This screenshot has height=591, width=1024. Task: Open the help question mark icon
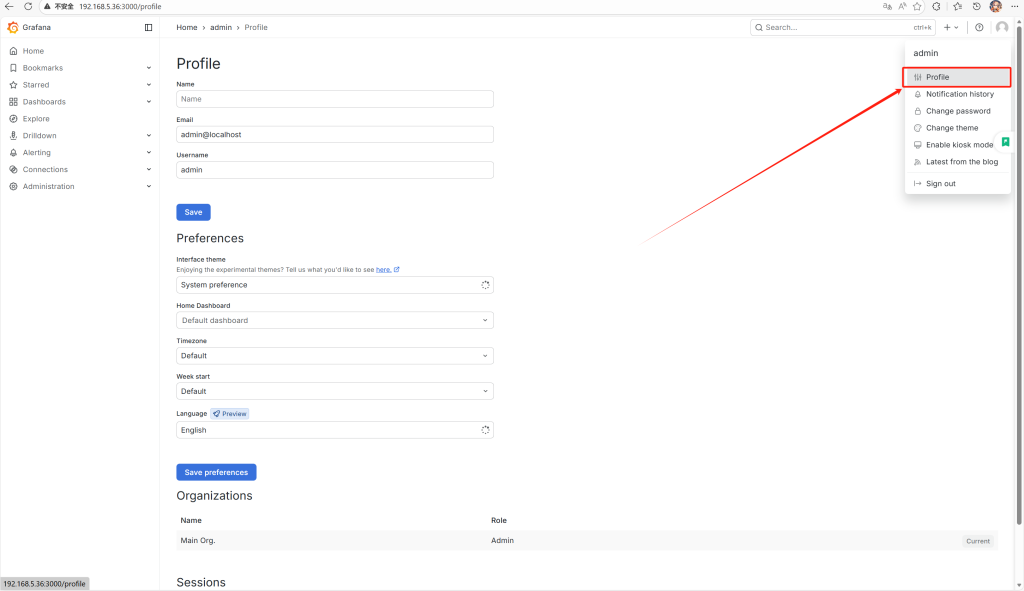(979, 27)
